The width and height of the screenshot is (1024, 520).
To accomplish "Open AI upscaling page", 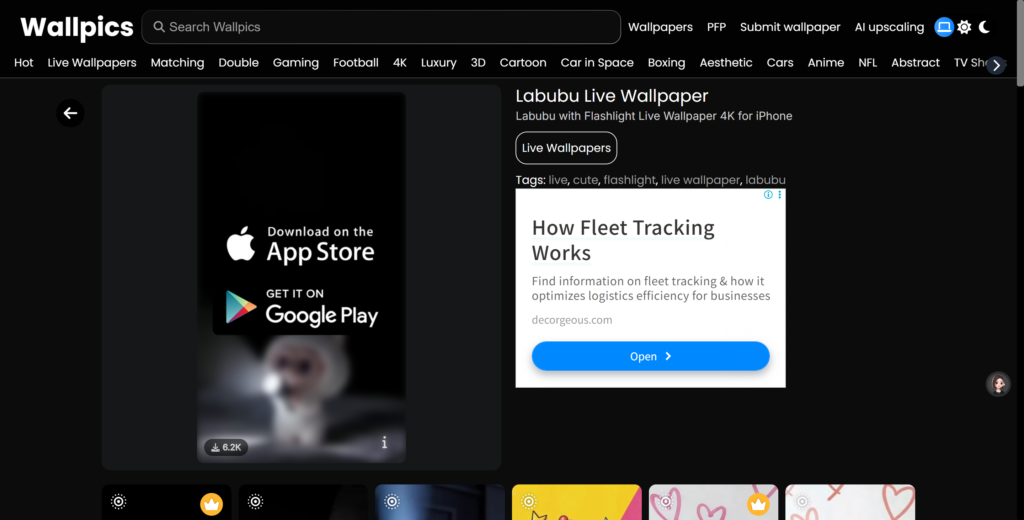I will (x=889, y=27).
